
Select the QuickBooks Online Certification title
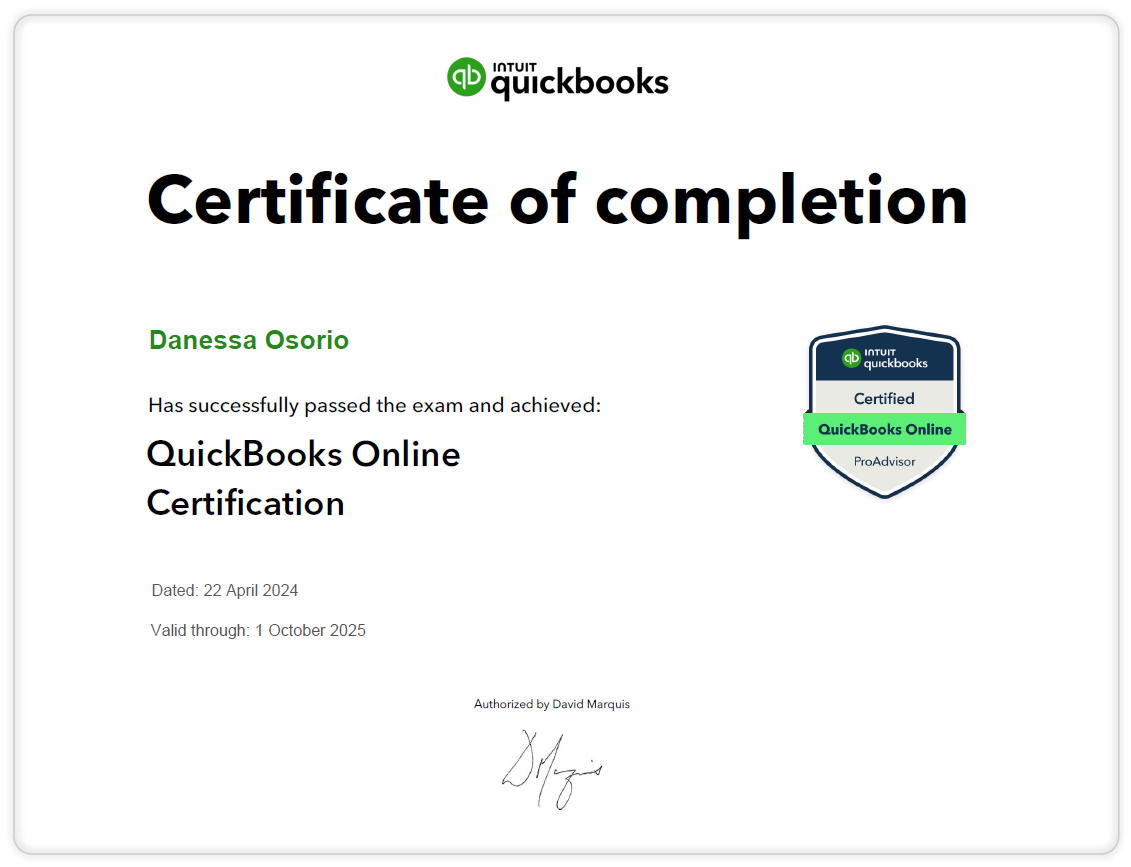click(303, 478)
